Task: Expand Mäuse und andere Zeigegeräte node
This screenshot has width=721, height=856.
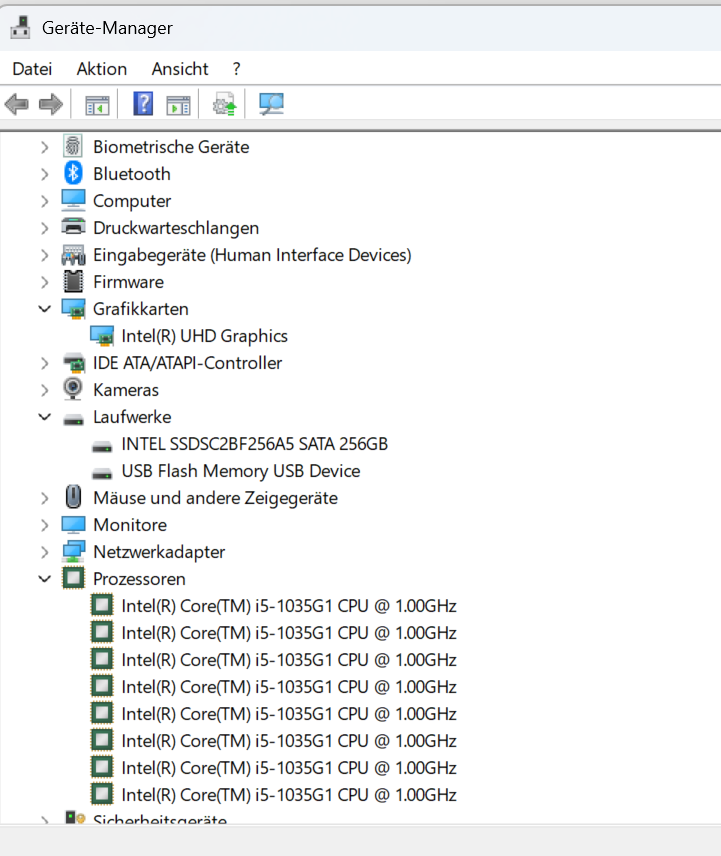Action: click(x=45, y=498)
